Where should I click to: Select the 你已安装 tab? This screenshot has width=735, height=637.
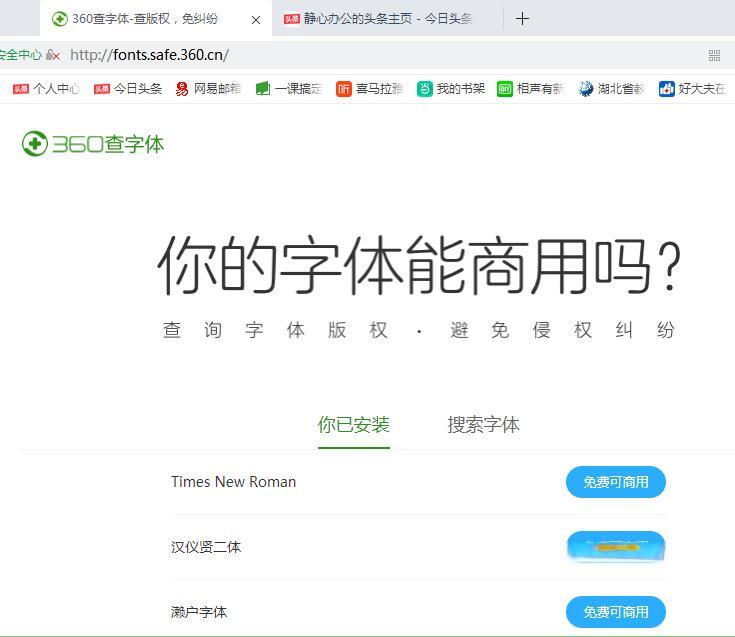click(354, 425)
